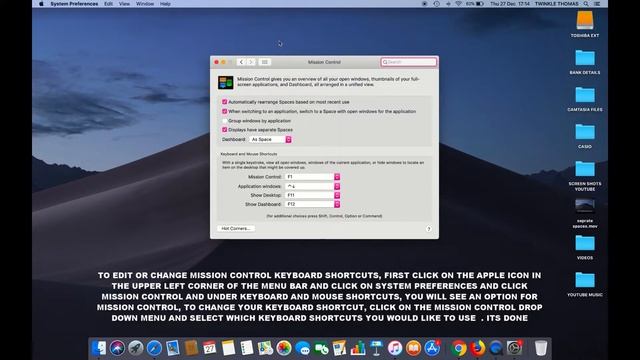Open the Dashboard As Space dropdown
640x360 pixels.
270,140
